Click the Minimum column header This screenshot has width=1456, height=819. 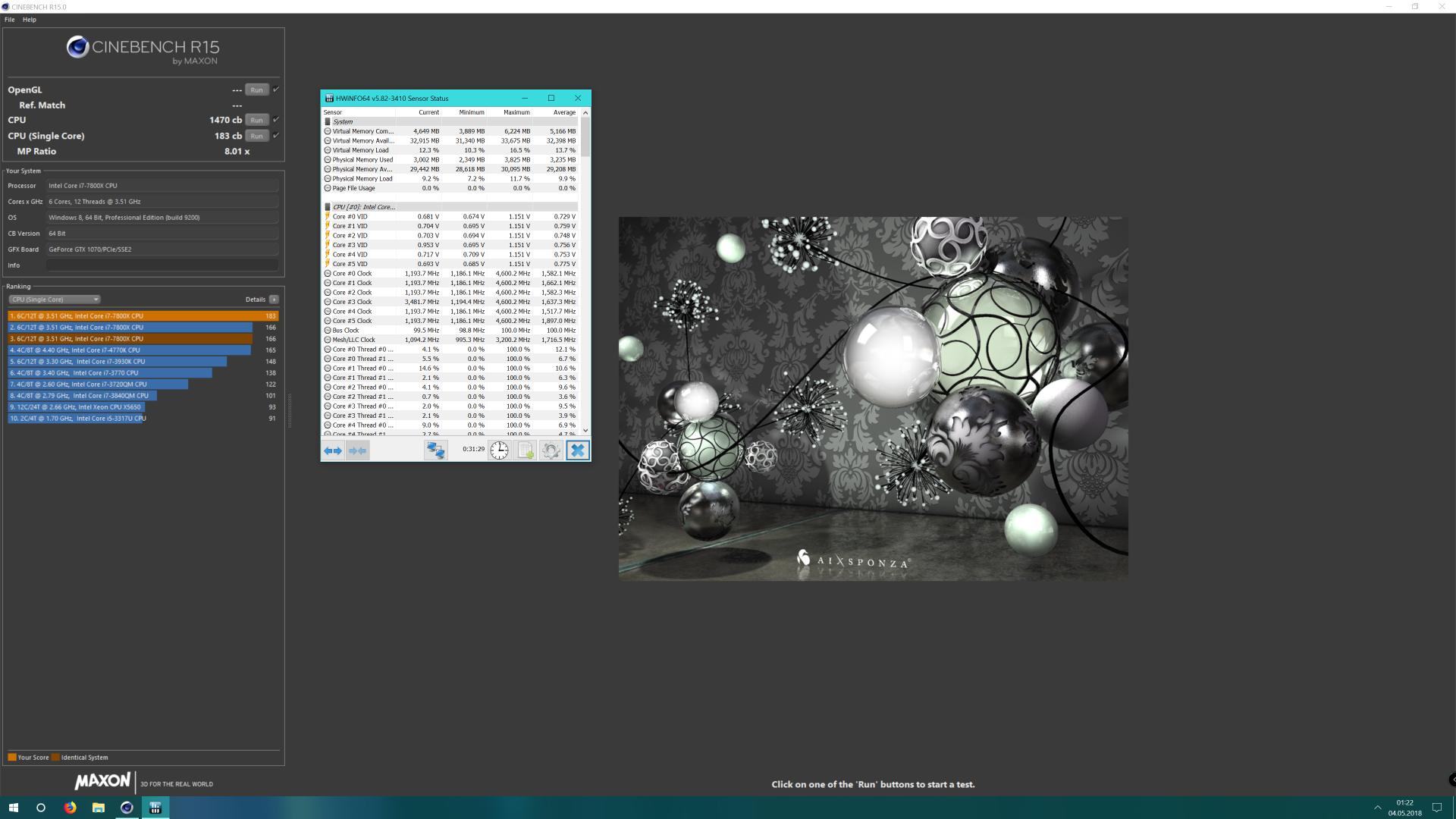[463, 112]
